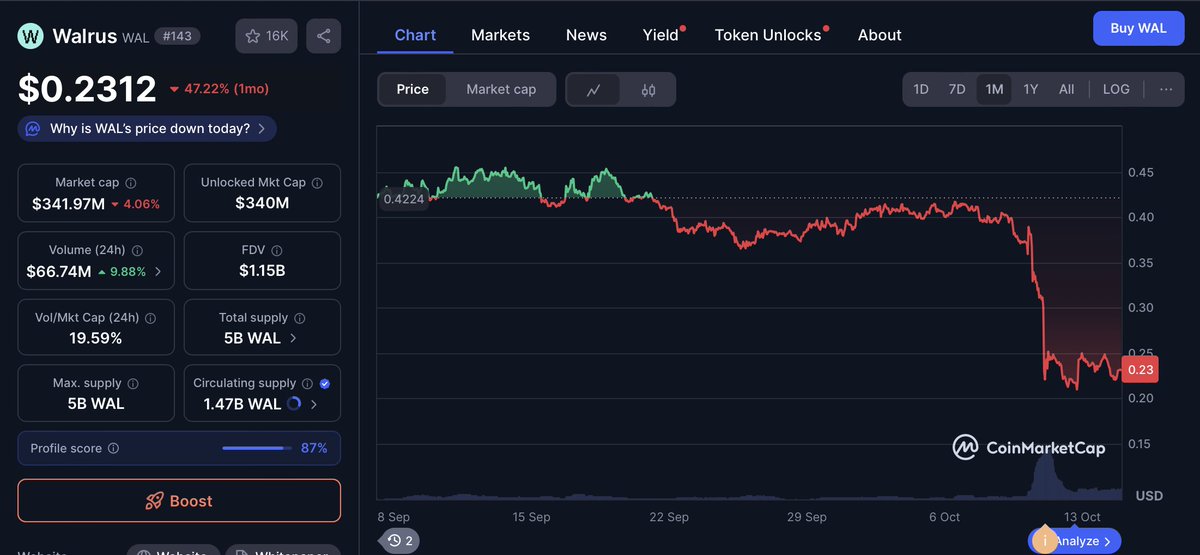Select 1M time range
This screenshot has height=555, width=1200.
point(994,89)
